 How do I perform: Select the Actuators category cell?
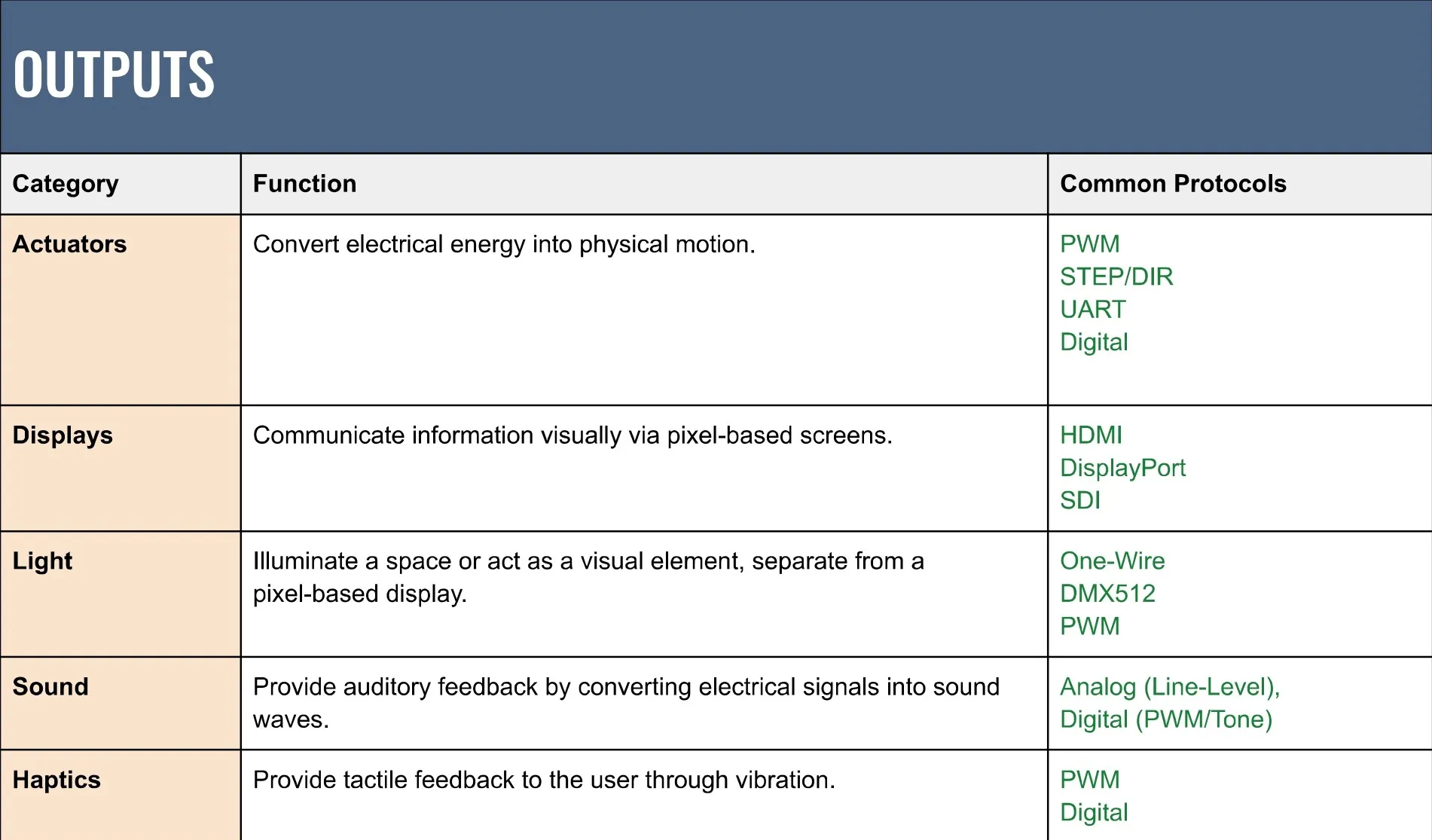69,244
